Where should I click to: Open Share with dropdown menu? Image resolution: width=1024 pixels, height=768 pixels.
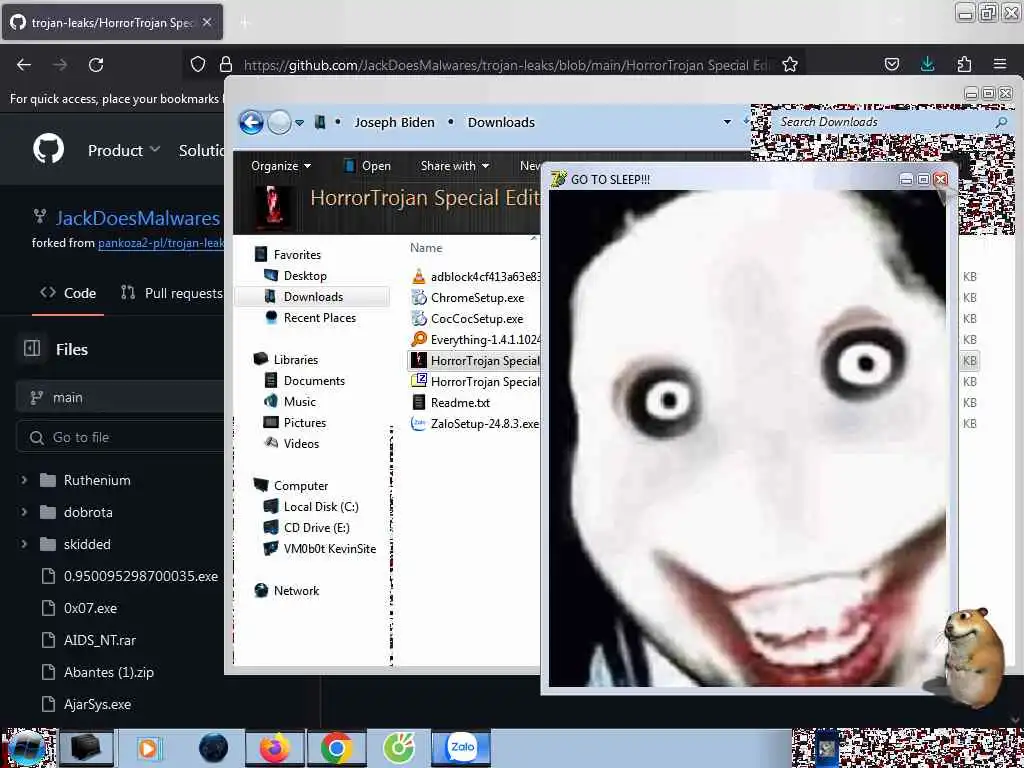tap(455, 166)
